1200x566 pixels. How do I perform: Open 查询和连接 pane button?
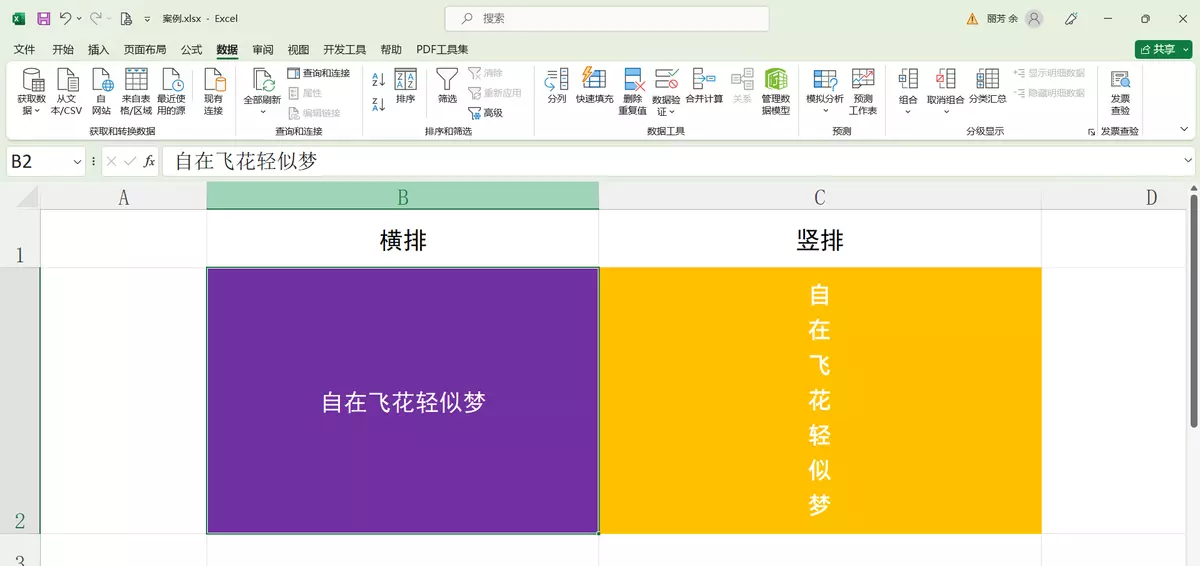click(319, 73)
